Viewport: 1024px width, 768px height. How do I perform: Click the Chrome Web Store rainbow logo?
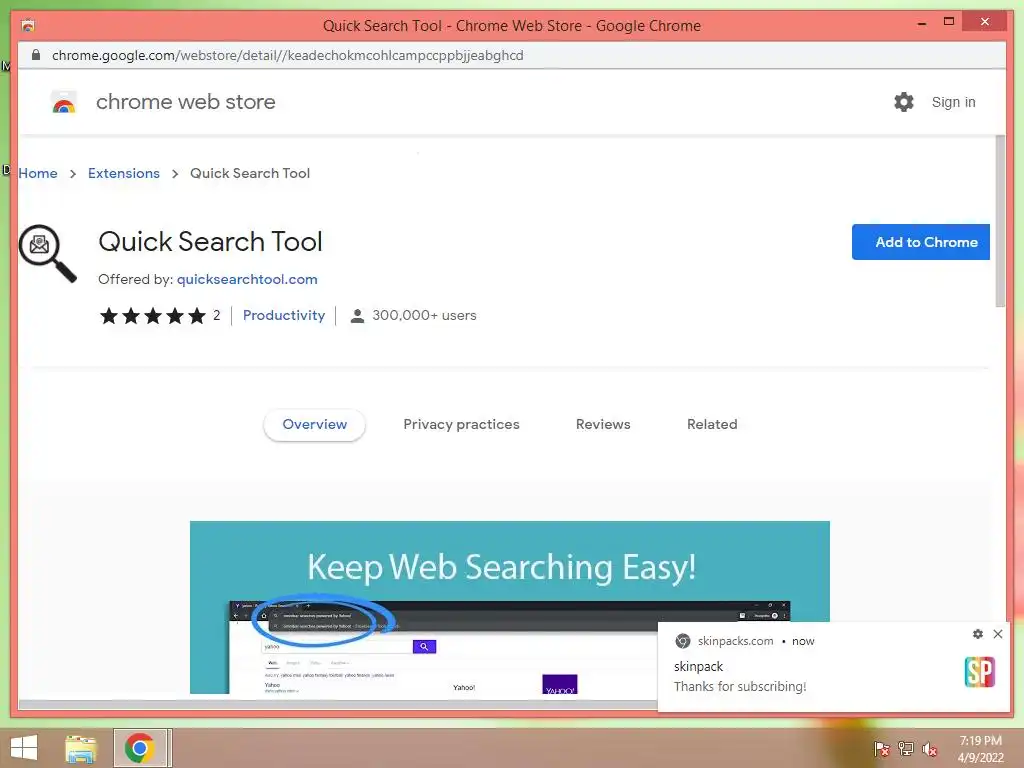tap(64, 103)
